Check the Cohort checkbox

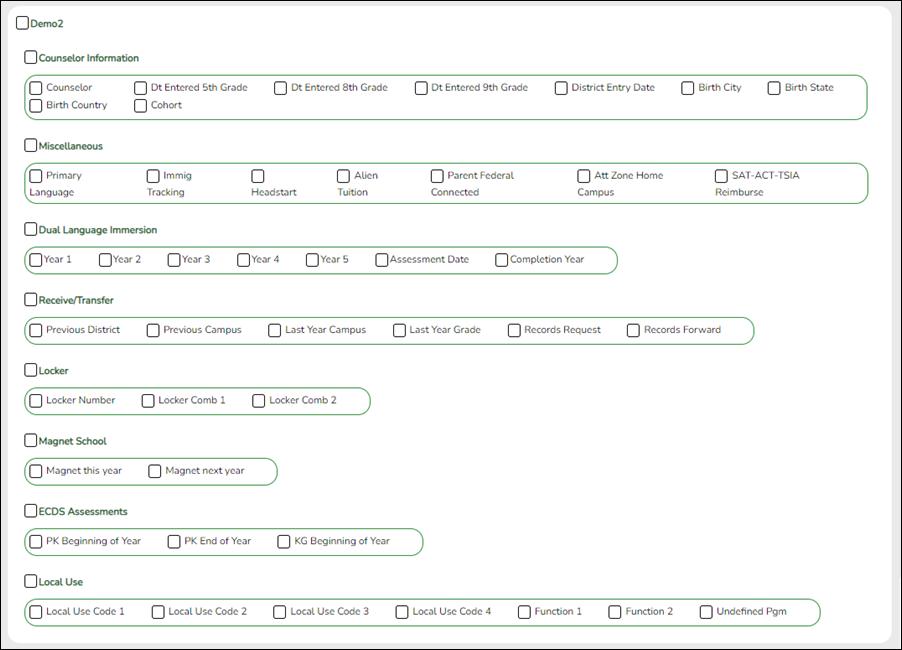[140, 106]
